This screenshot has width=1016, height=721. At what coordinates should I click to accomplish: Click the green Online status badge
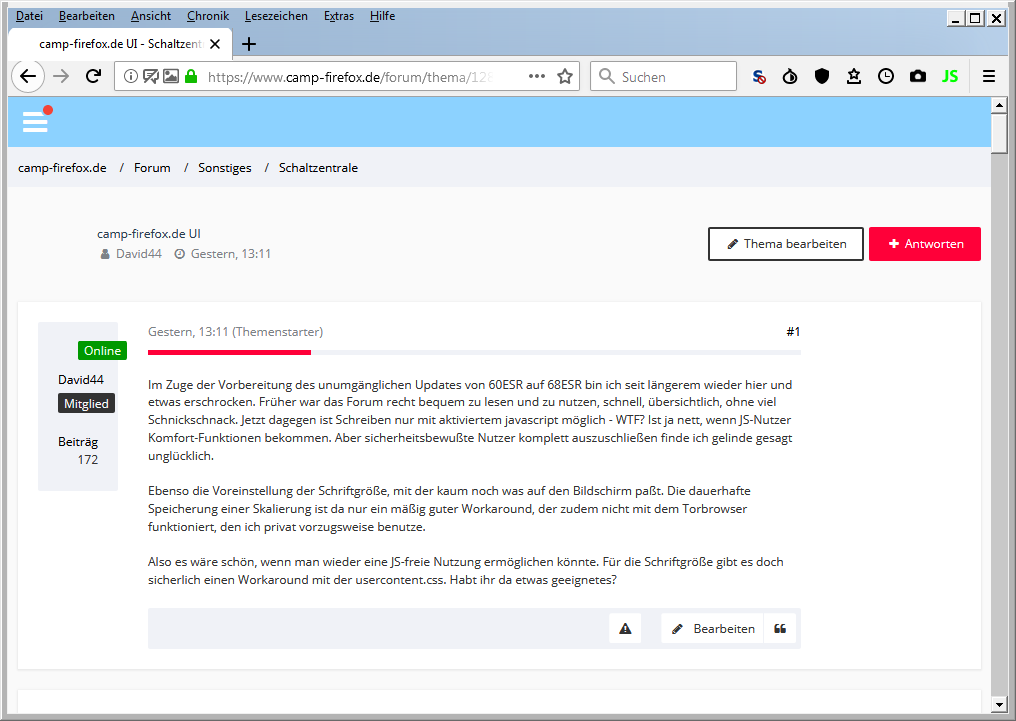coord(102,350)
